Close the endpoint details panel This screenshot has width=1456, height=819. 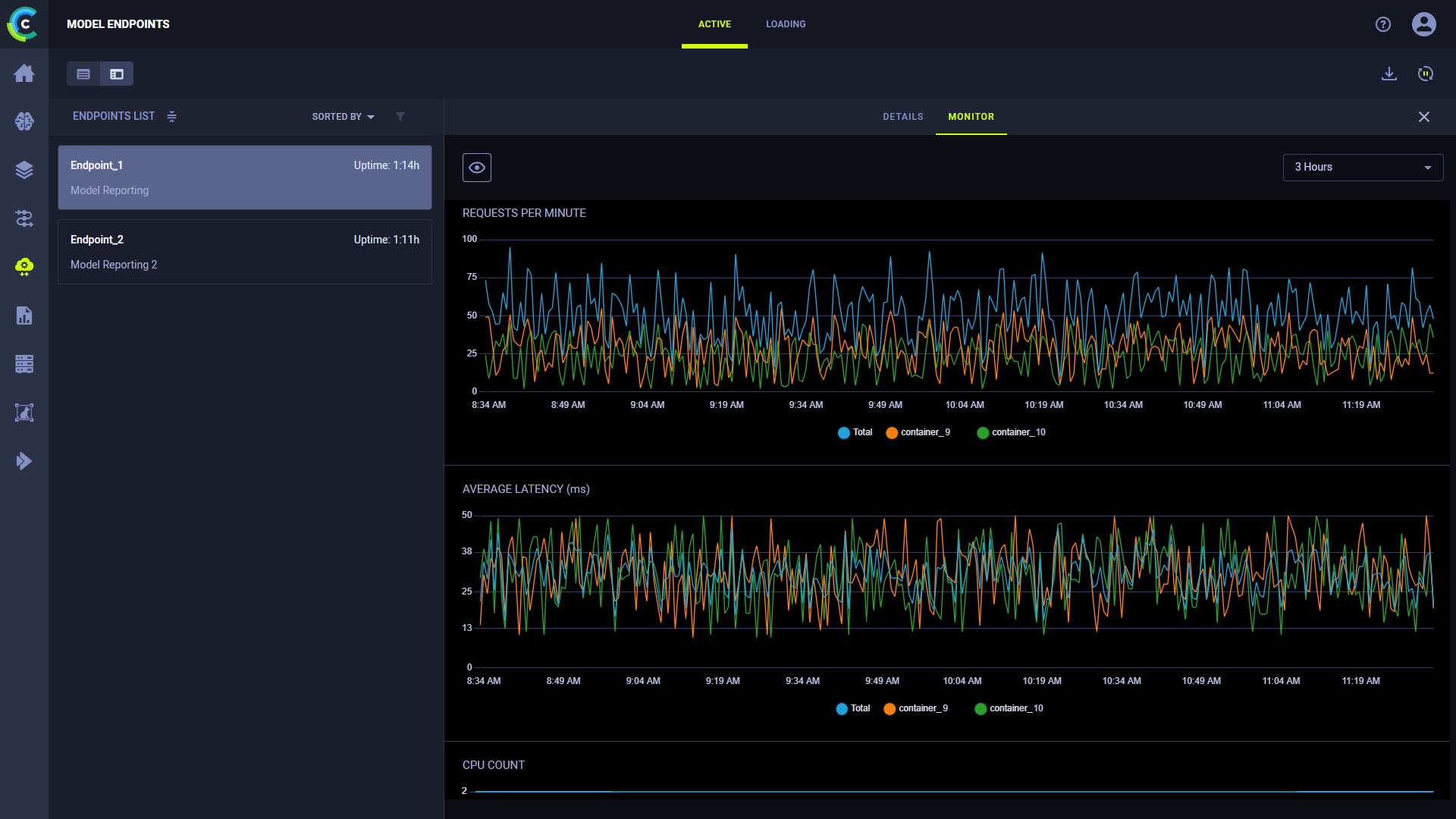click(1424, 117)
